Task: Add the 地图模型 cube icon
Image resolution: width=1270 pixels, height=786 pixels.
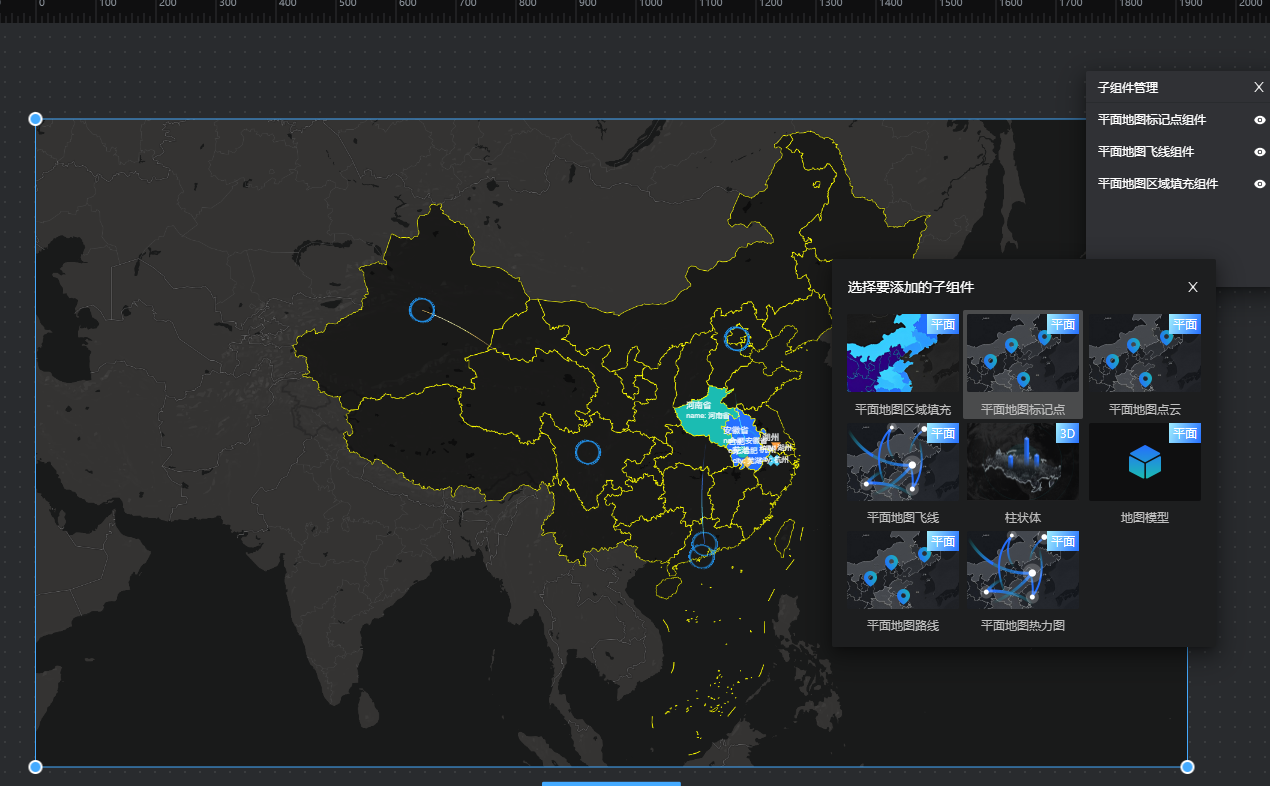Action: pos(1144,462)
